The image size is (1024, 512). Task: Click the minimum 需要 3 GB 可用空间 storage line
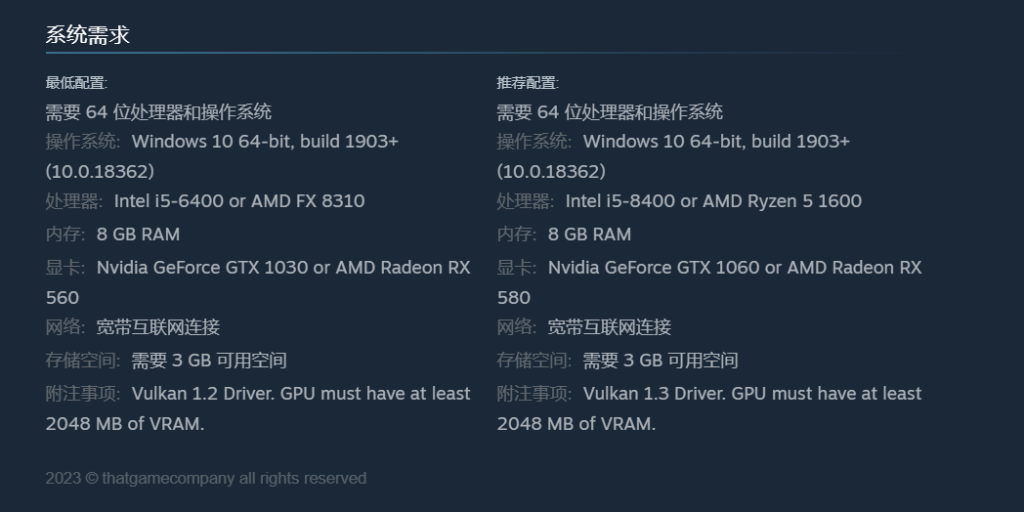(x=209, y=360)
